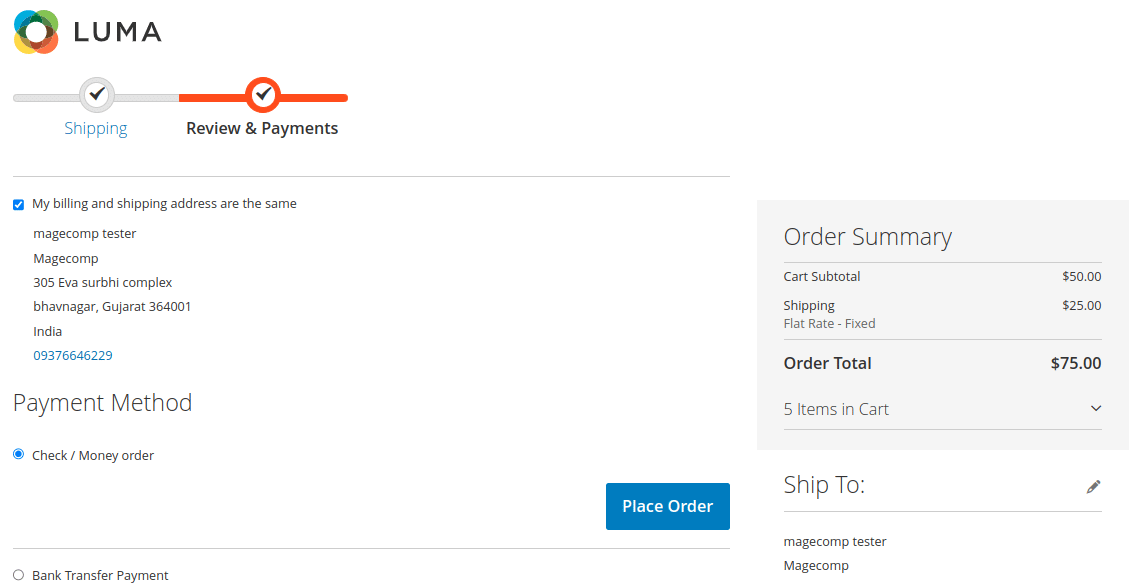Edit Ship To address with pencil icon
This screenshot has height=584, width=1137.
tap(1093, 487)
